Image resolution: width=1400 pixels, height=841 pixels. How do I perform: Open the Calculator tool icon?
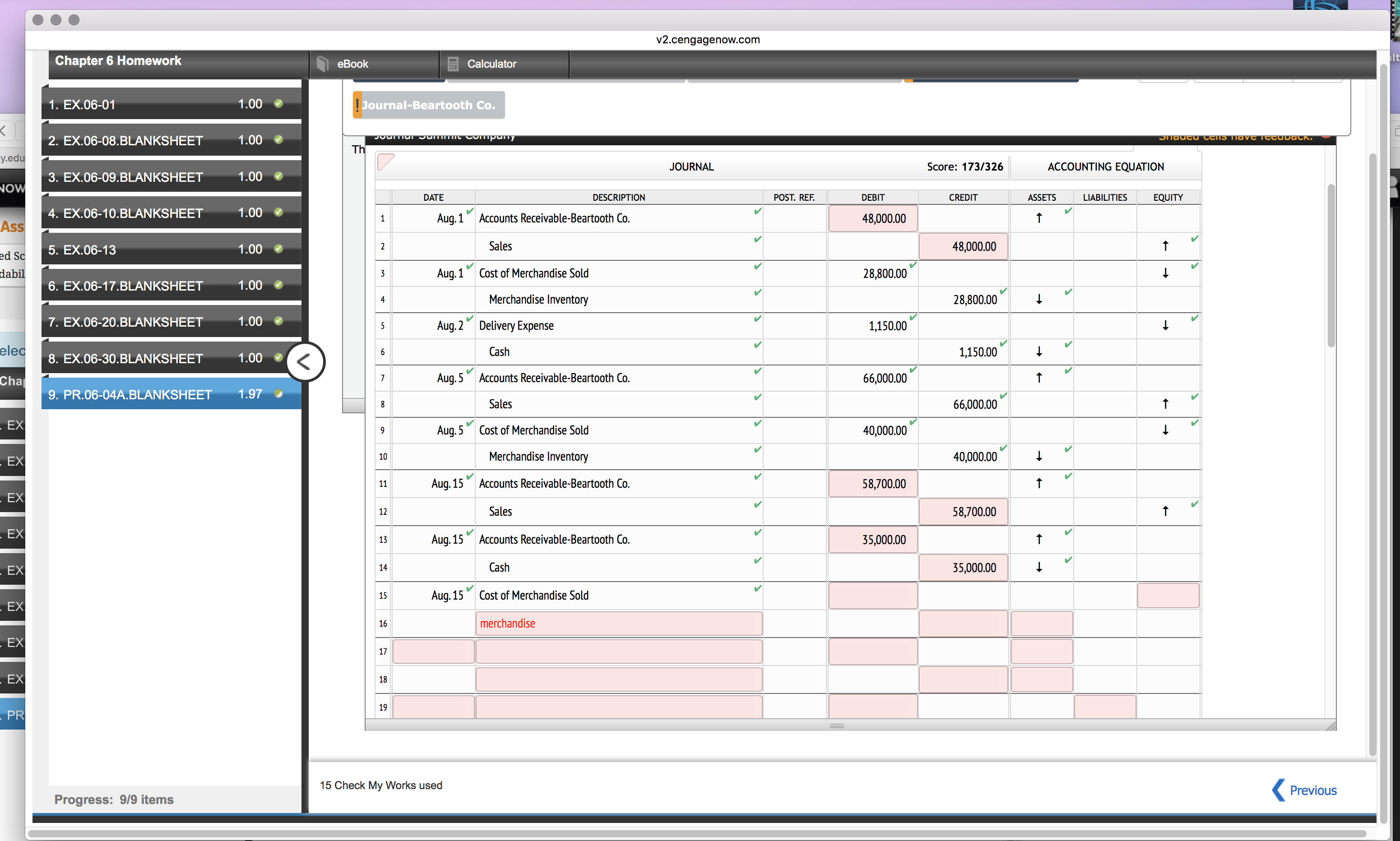tap(452, 64)
